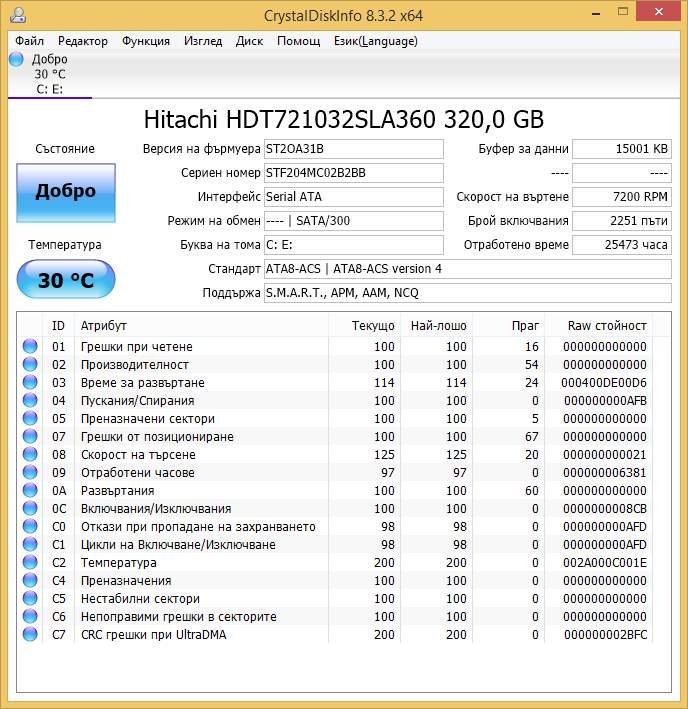Open the Език(Language) menu
This screenshot has width=688, height=709.
coord(374,41)
